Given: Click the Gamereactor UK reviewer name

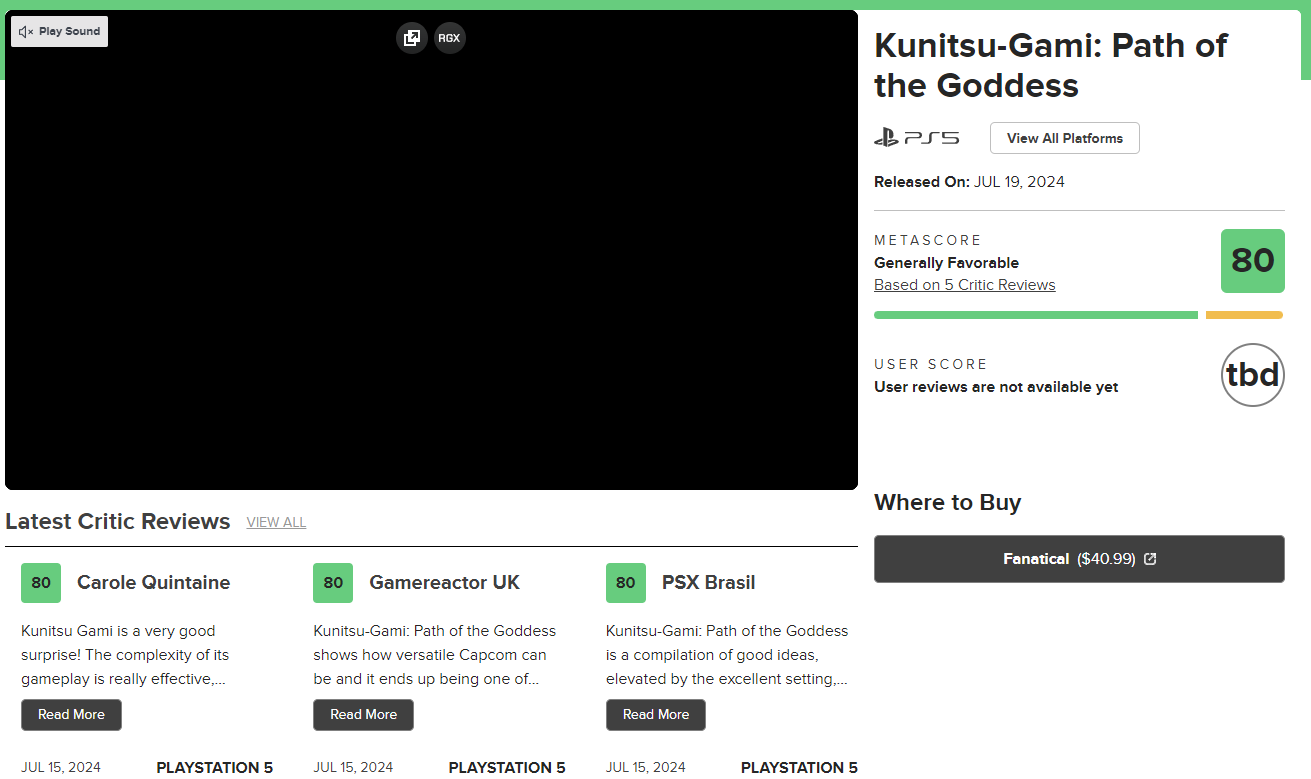Looking at the screenshot, I should (x=444, y=583).
